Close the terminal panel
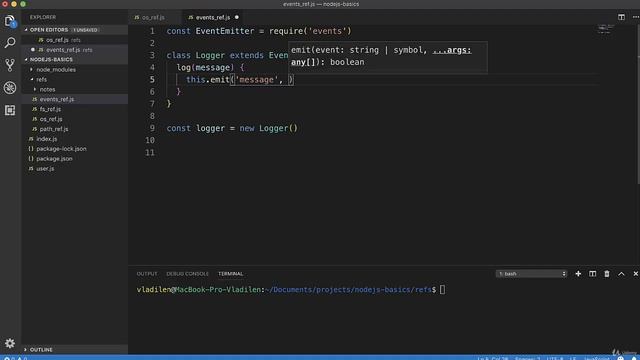This screenshot has height=360, width=640. click(x=636, y=273)
